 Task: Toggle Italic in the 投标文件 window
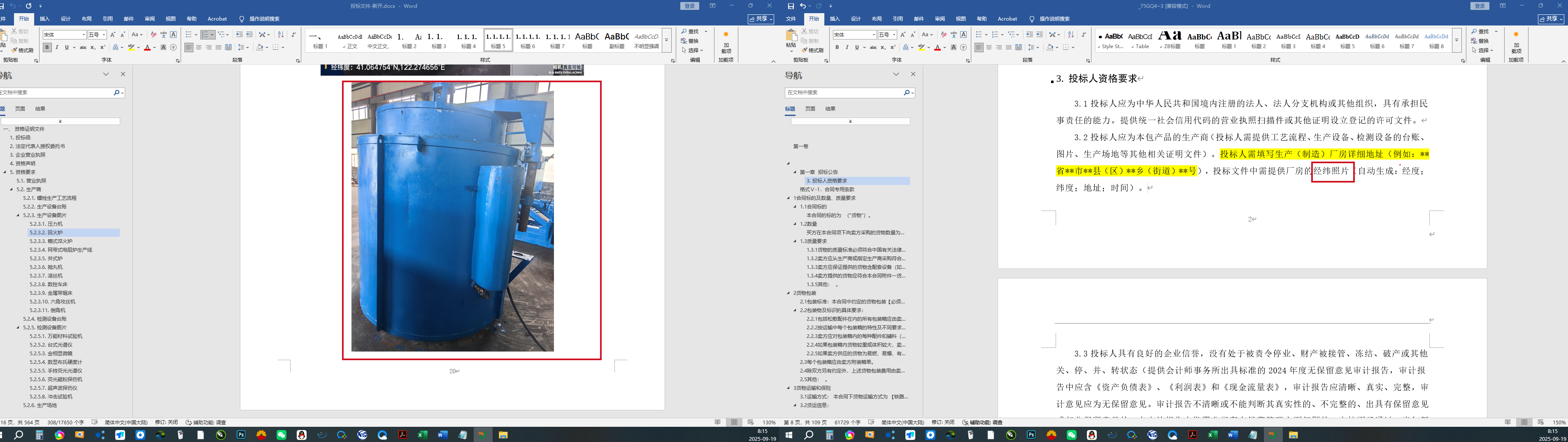[57, 47]
